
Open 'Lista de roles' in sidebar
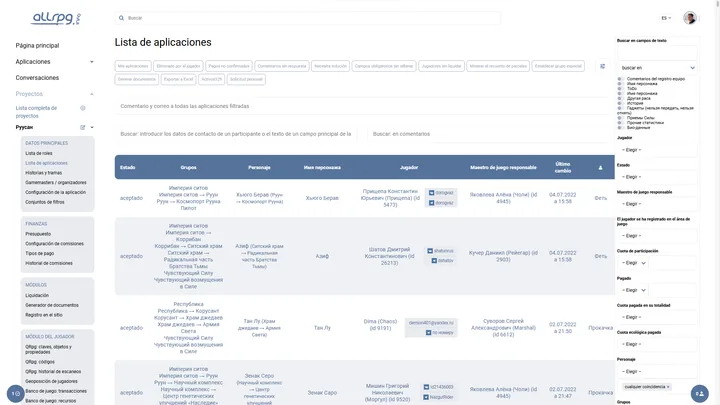pos(39,153)
